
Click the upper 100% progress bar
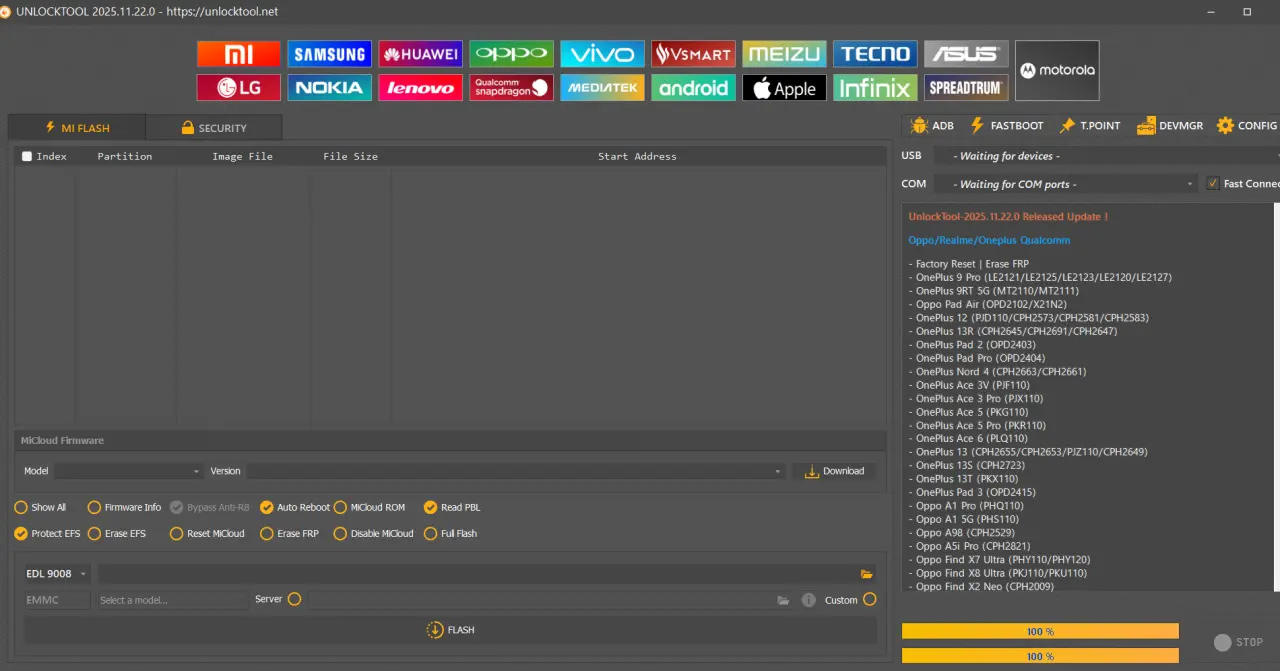pyautogui.click(x=1040, y=632)
